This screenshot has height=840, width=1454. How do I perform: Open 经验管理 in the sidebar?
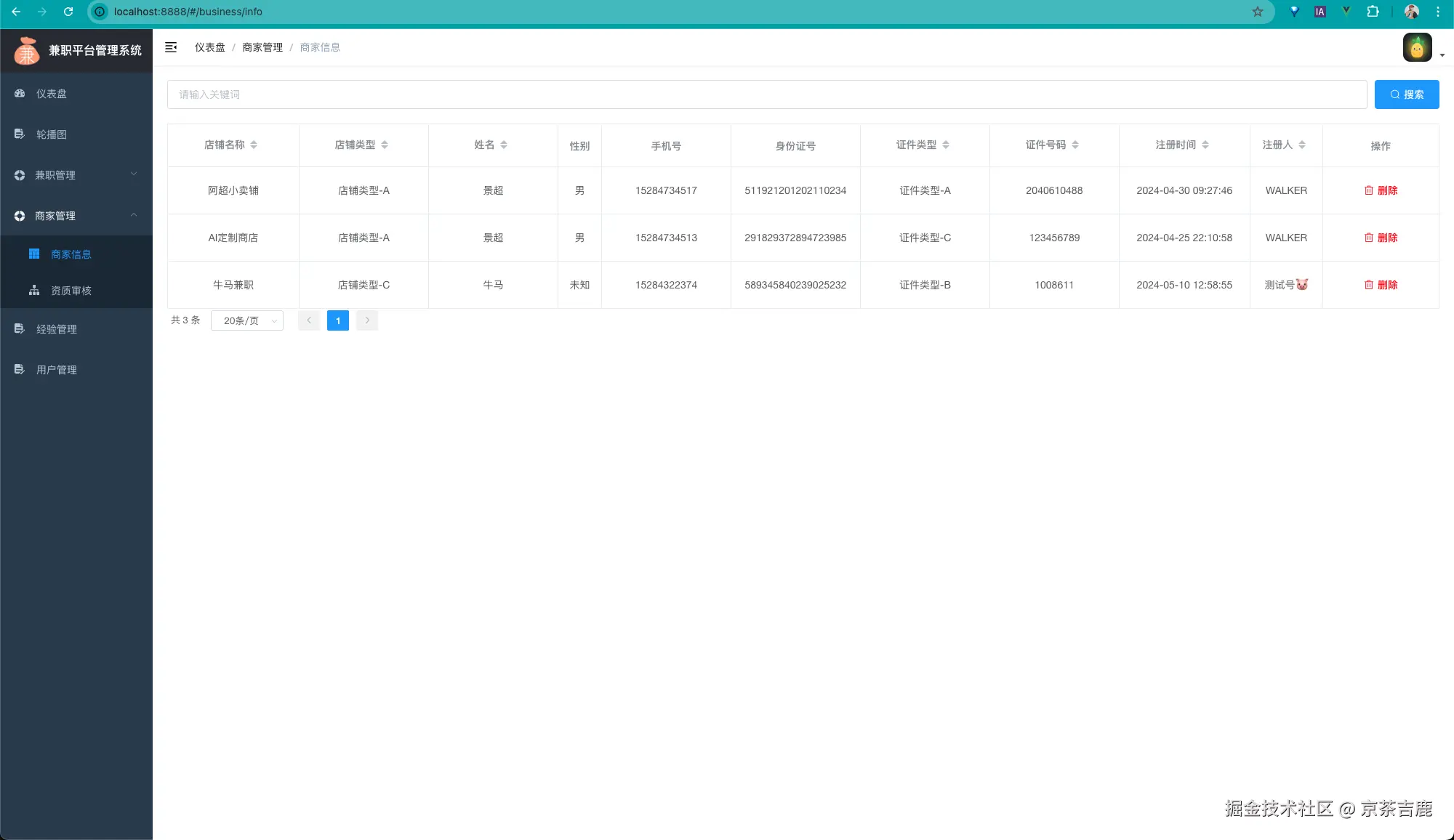[x=56, y=329]
